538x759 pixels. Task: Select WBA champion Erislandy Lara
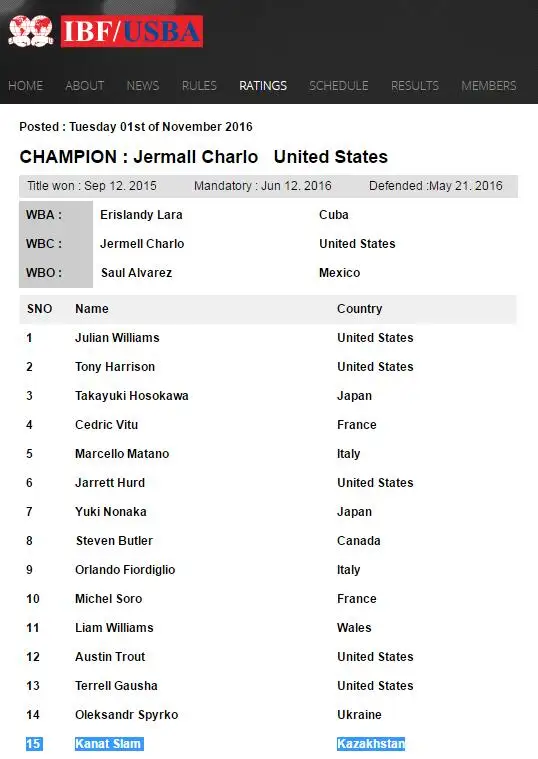(141, 214)
